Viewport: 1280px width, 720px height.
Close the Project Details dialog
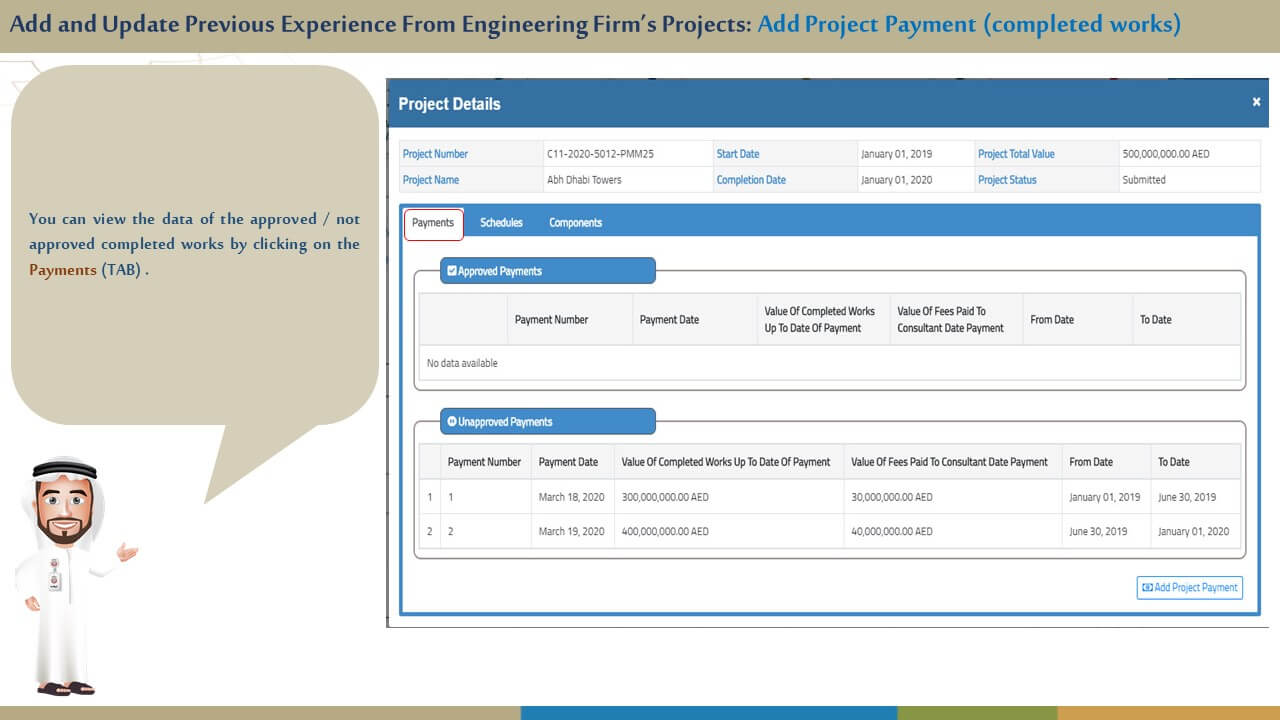[1256, 102]
